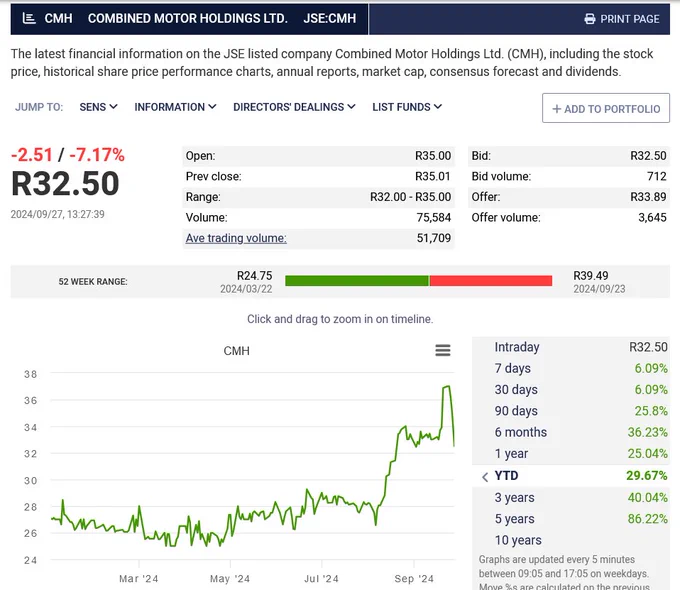Click the Bid value R32.50
Viewport: 680px width, 590px height.
tap(648, 156)
